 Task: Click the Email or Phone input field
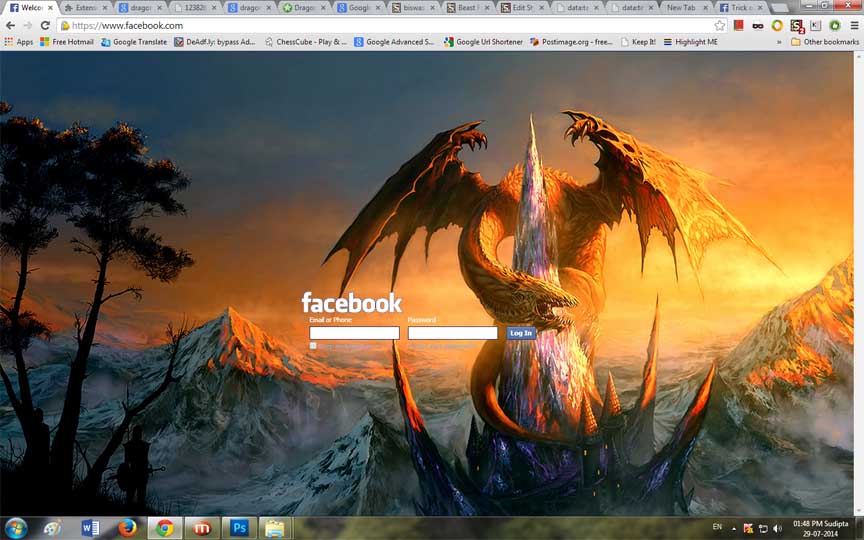click(354, 333)
